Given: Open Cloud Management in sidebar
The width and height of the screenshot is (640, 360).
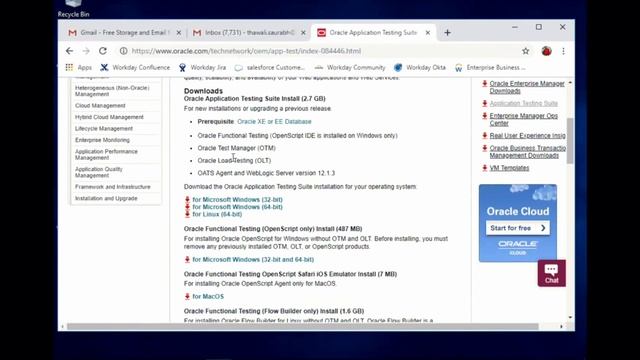Looking at the screenshot, I should (100, 106).
